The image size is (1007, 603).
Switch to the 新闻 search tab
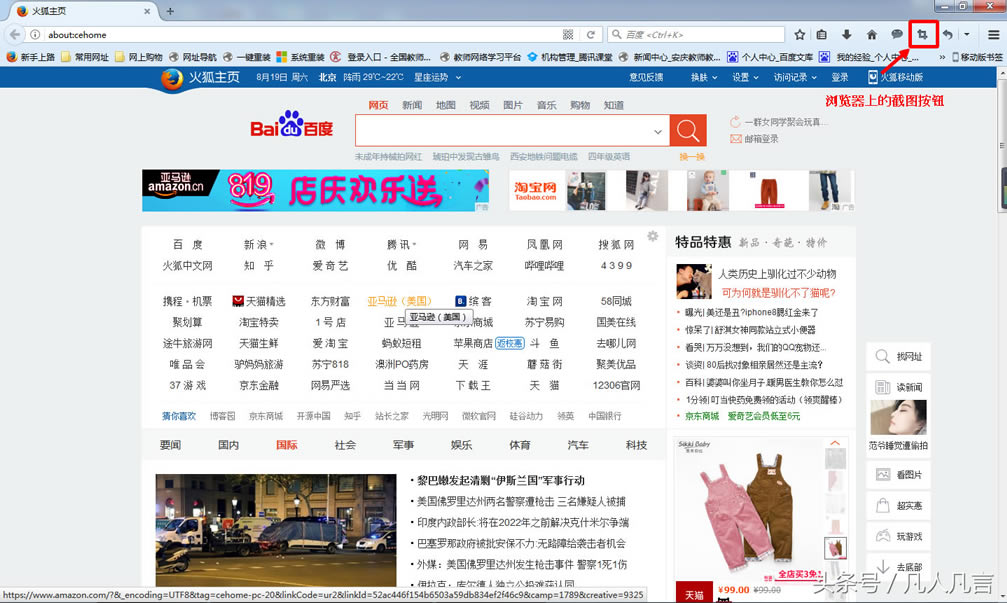412,105
